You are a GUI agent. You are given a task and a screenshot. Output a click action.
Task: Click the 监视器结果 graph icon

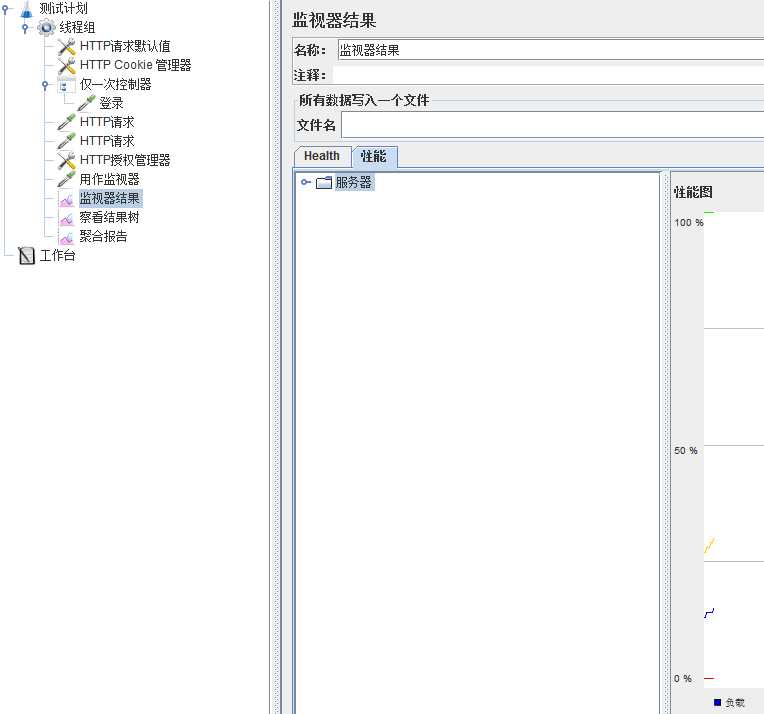pos(66,198)
